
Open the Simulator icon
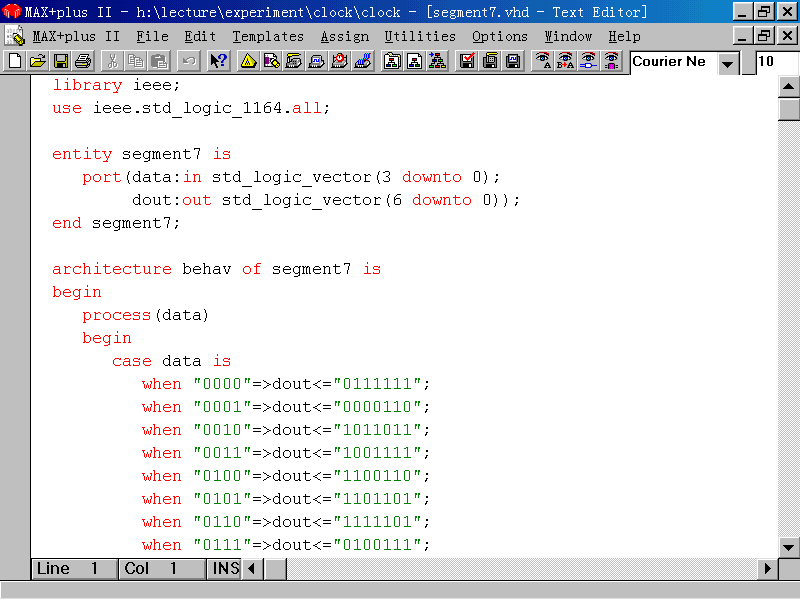coord(317,62)
